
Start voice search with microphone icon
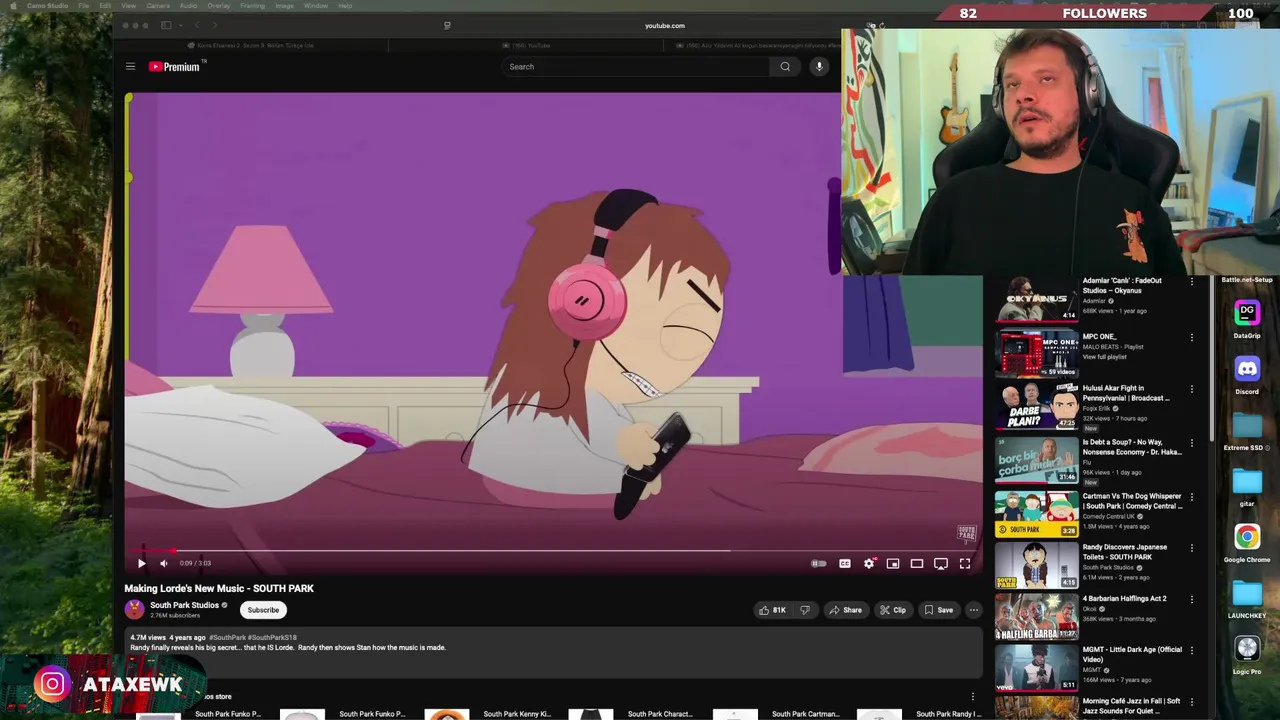tap(819, 67)
